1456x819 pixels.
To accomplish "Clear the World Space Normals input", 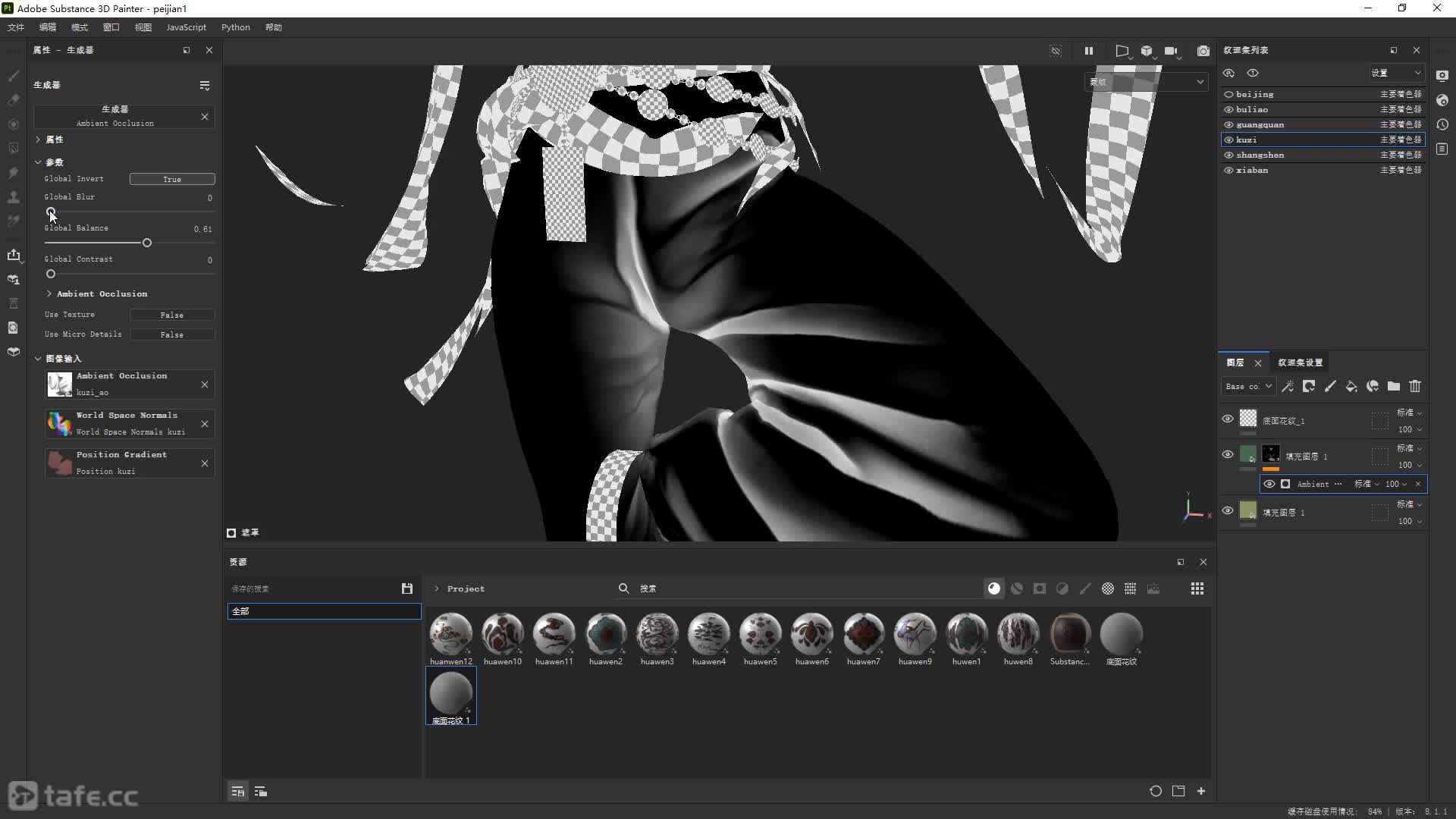I will tap(205, 424).
